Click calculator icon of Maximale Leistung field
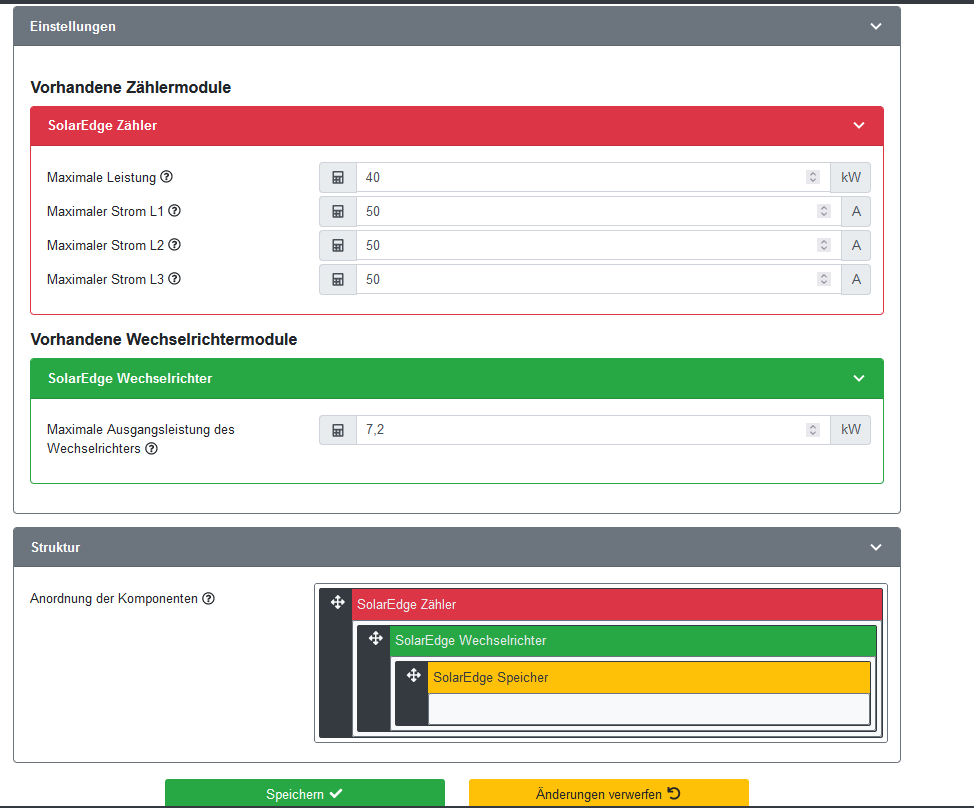Viewport: 974px width, 808px height. tap(338, 178)
